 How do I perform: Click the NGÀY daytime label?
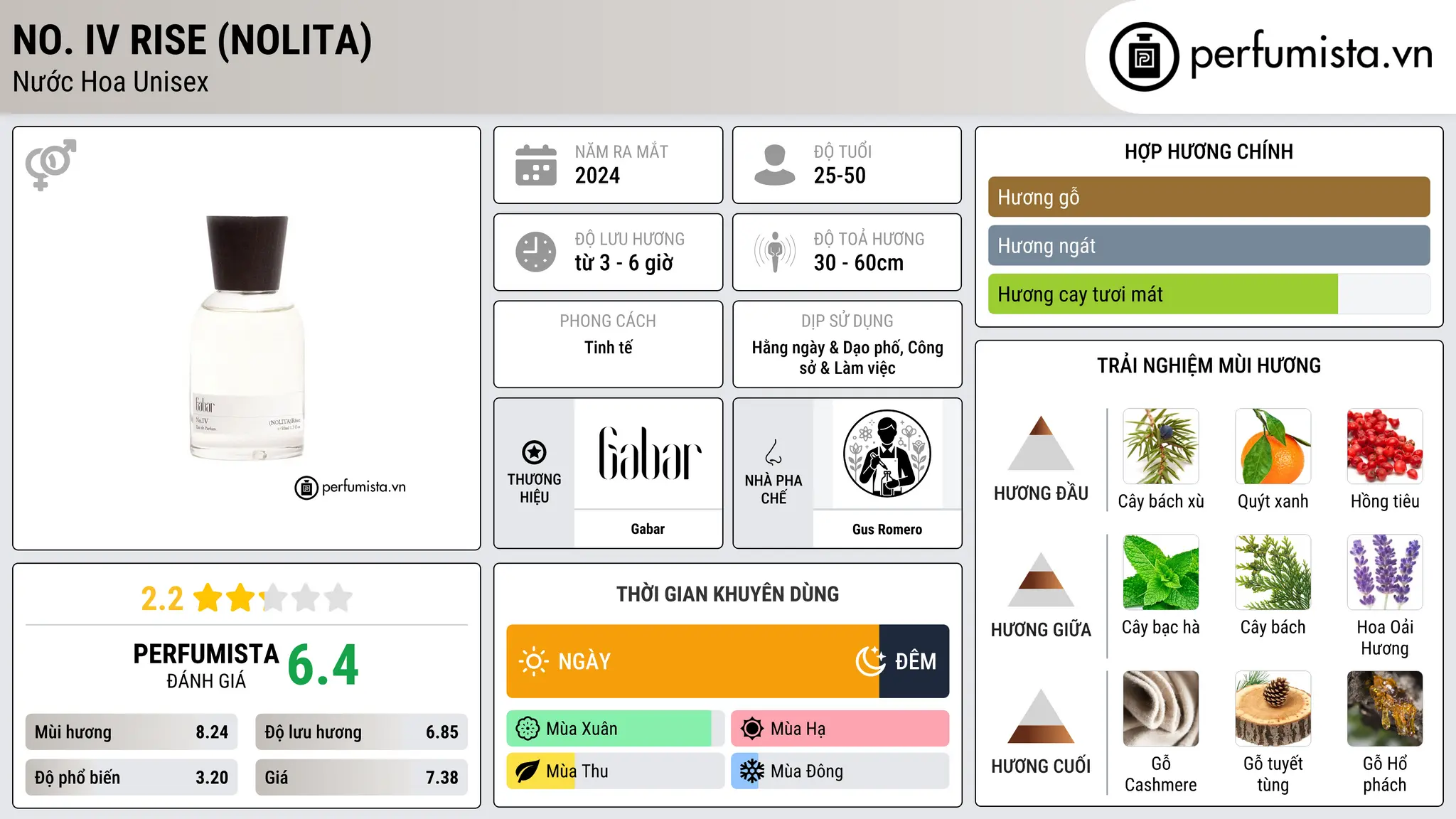(x=584, y=662)
